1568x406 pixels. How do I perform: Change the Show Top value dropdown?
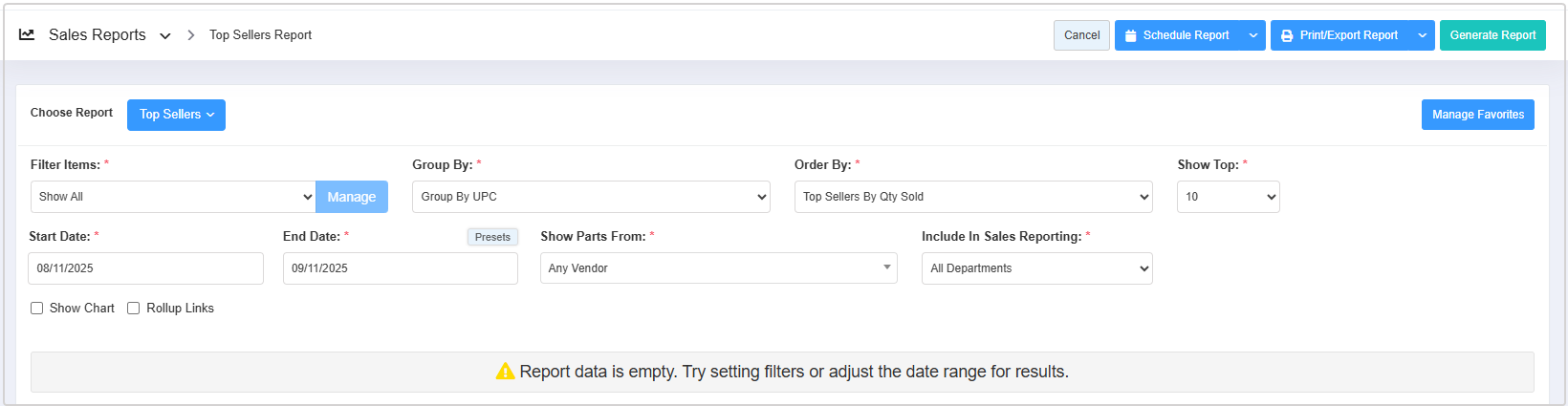coord(1228,197)
